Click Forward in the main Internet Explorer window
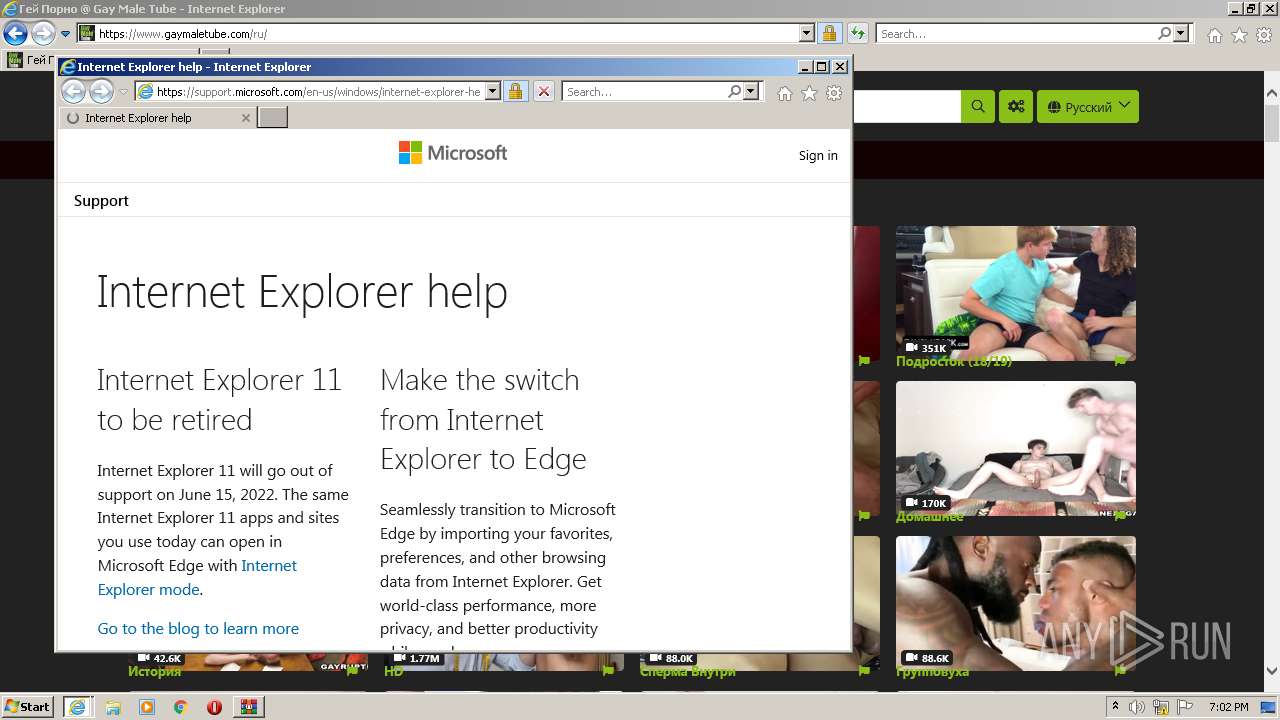 tap(43, 34)
